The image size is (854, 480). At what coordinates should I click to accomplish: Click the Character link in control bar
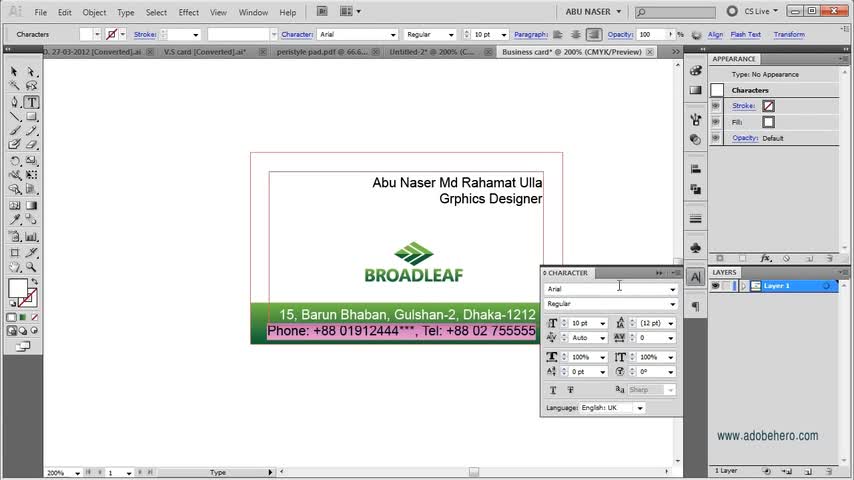297,34
